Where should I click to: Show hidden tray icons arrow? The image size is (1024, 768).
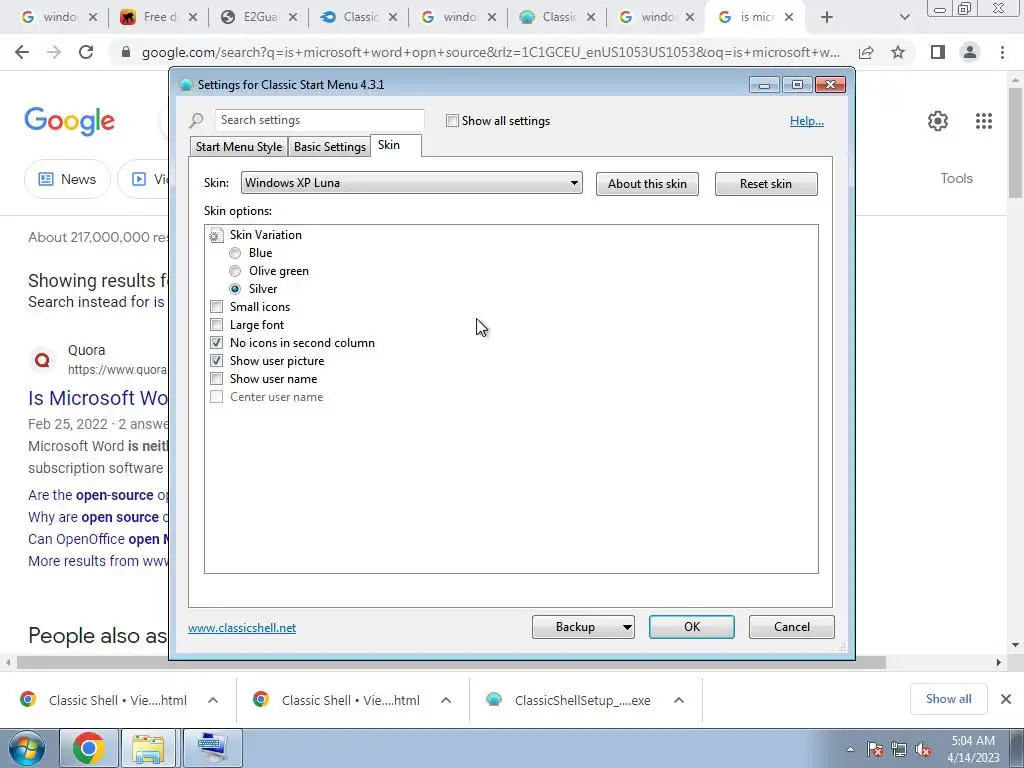tap(850, 750)
